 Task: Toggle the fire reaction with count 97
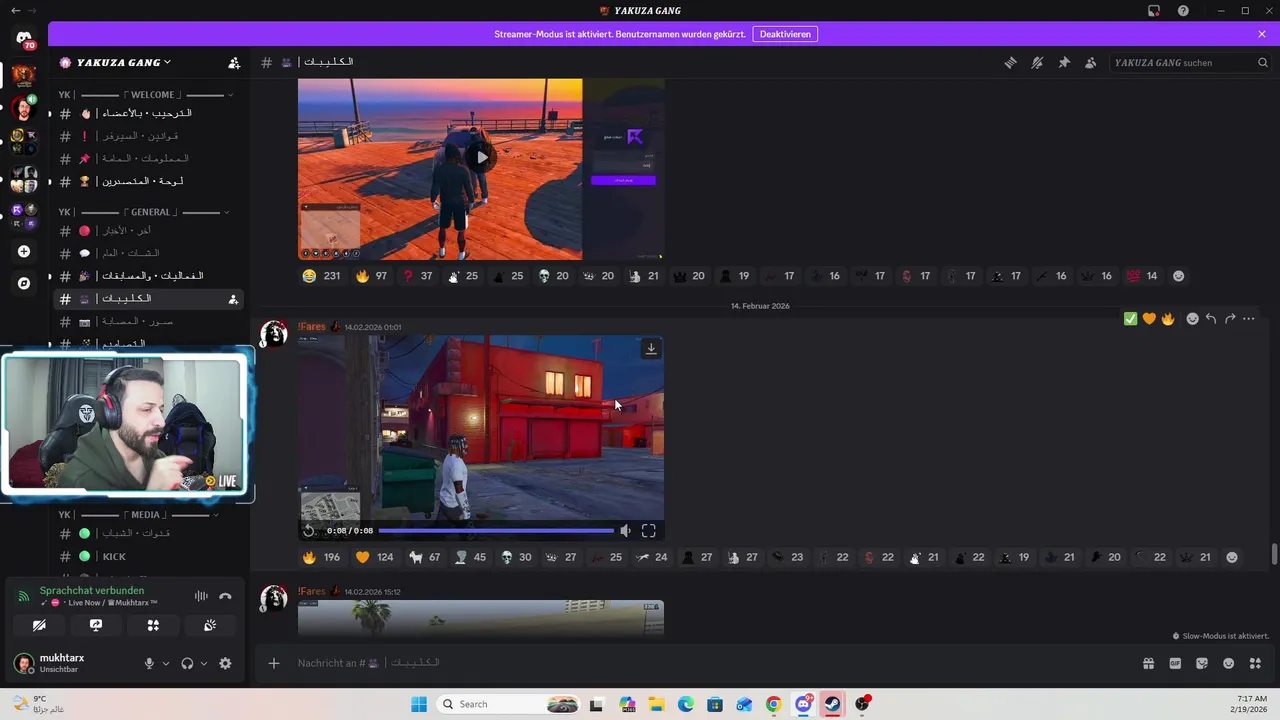click(371, 276)
